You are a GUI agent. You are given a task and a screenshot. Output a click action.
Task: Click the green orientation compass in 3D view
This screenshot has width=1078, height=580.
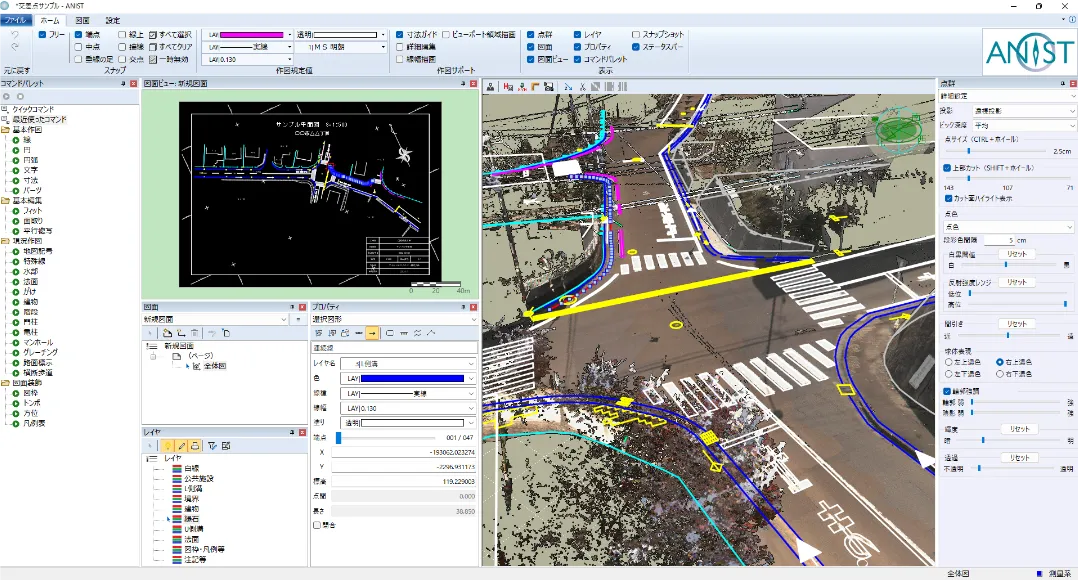[897, 129]
